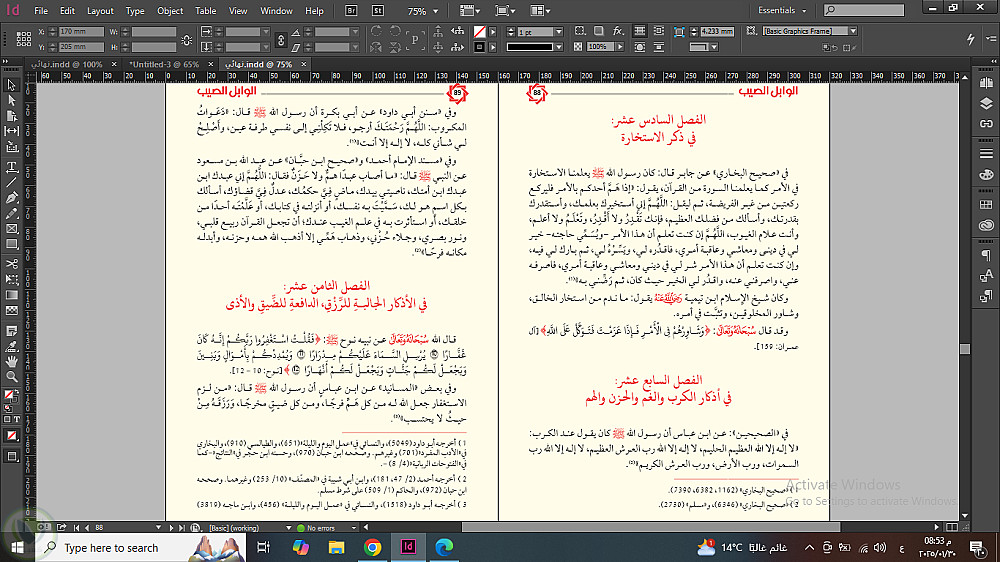Pick the Zoom tool in the toolbox
The height and width of the screenshot is (562, 1000).
pos(11,375)
